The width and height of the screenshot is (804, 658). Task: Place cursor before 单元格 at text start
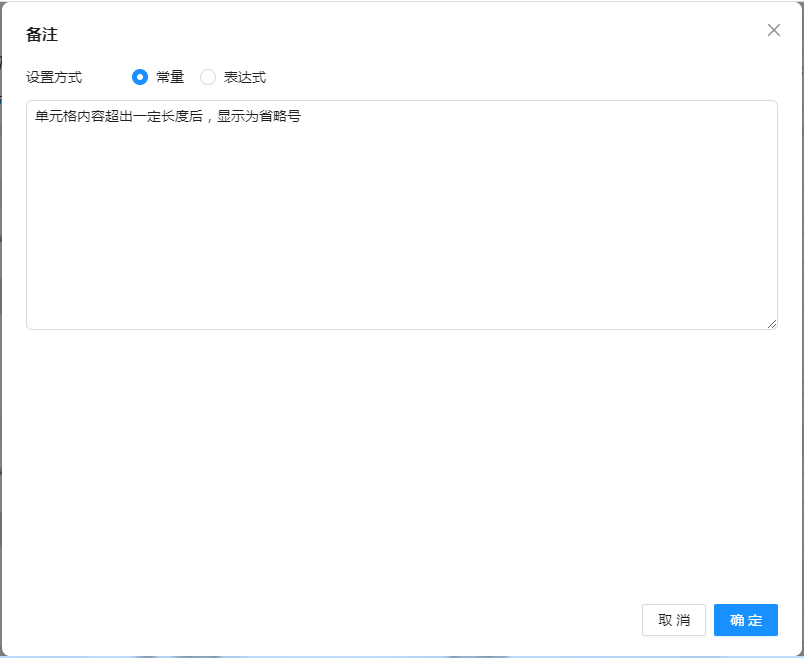35,116
